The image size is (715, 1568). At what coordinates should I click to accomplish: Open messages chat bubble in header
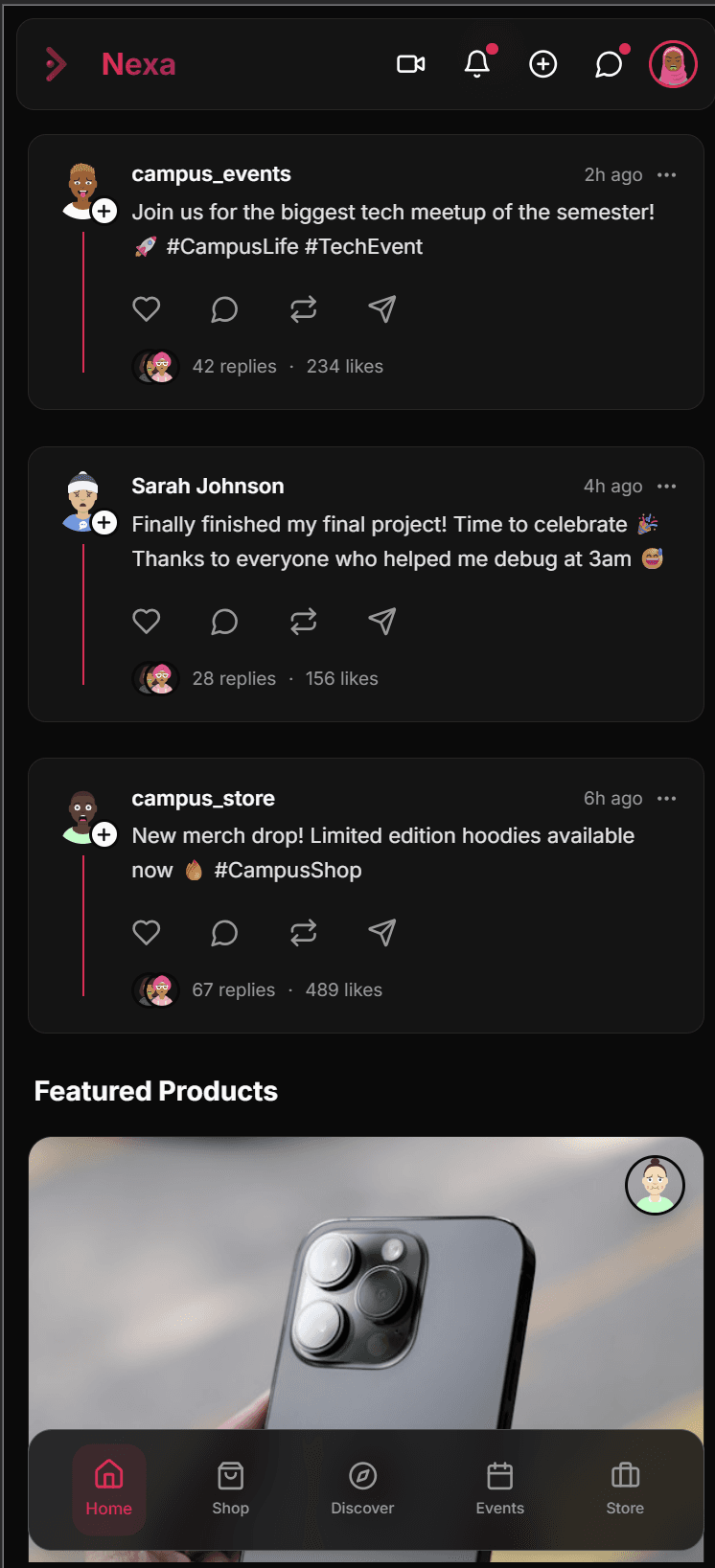609,64
